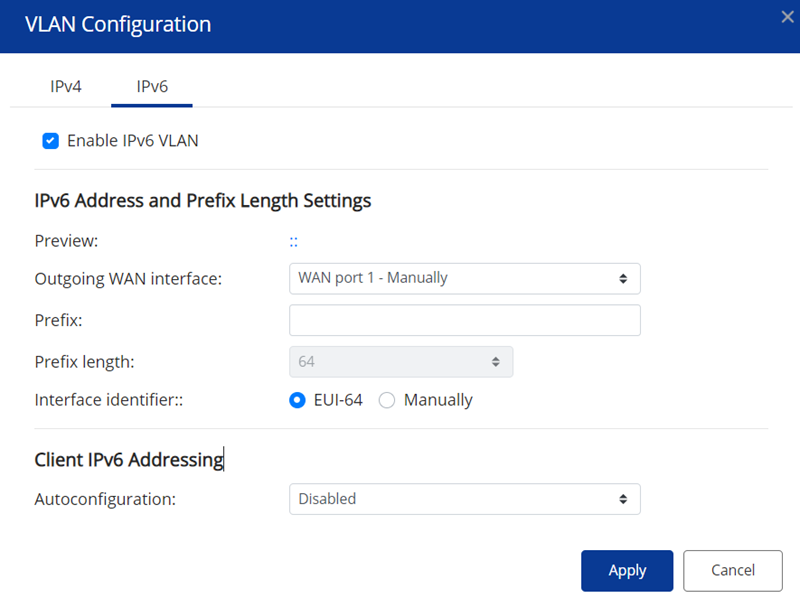The height and width of the screenshot is (598, 800).
Task: Click the "IPv6 Address and Prefix Length Settings" heading
Action: pyautogui.click(x=203, y=201)
